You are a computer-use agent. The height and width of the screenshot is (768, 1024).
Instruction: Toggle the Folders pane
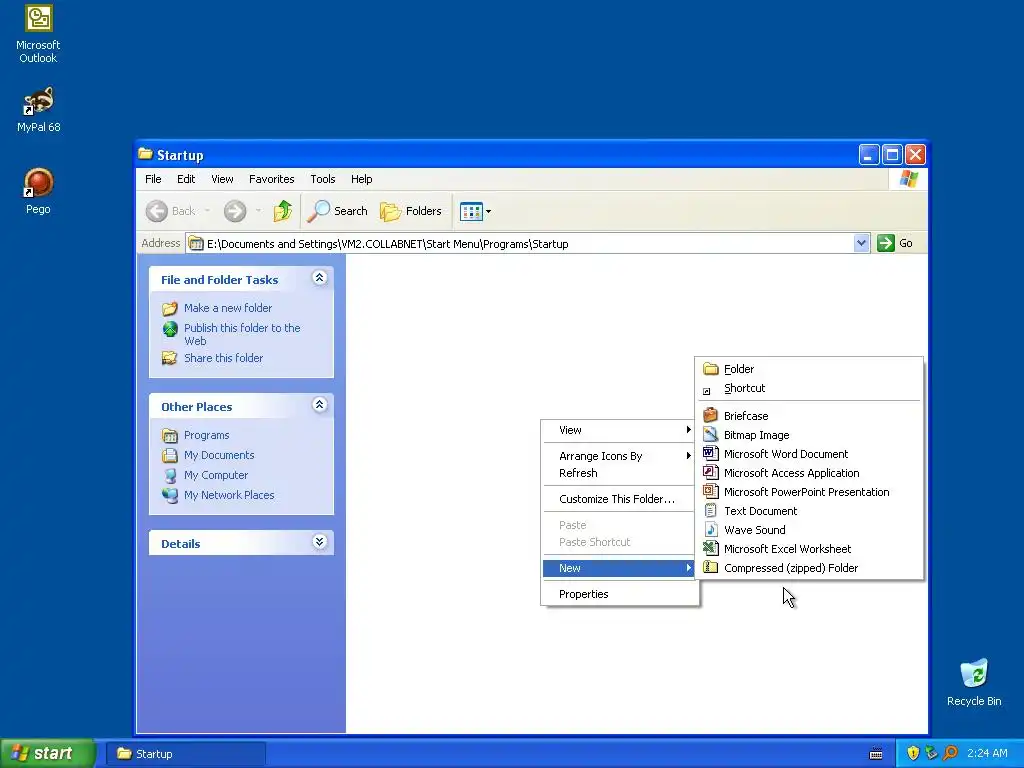pyautogui.click(x=411, y=211)
